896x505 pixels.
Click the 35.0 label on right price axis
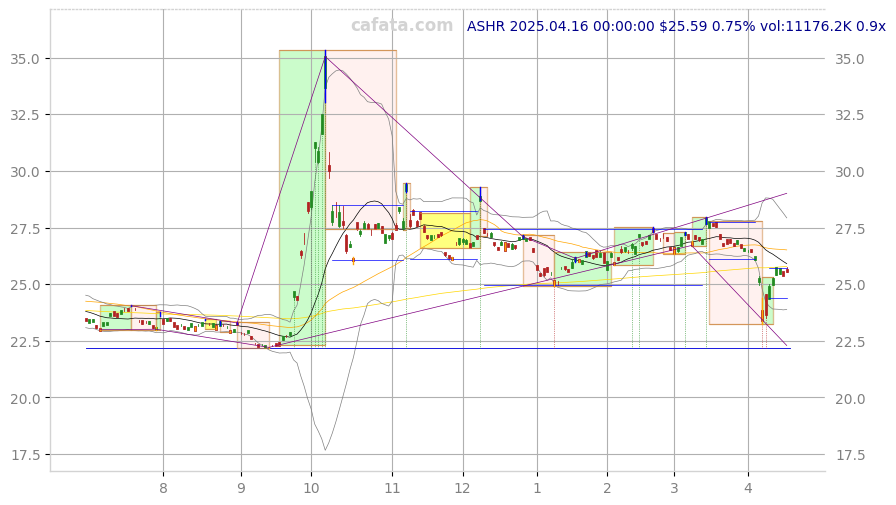click(850, 59)
